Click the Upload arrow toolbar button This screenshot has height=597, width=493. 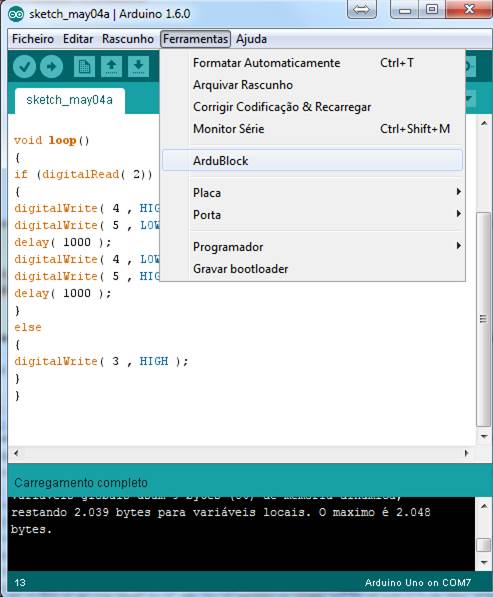[51, 67]
